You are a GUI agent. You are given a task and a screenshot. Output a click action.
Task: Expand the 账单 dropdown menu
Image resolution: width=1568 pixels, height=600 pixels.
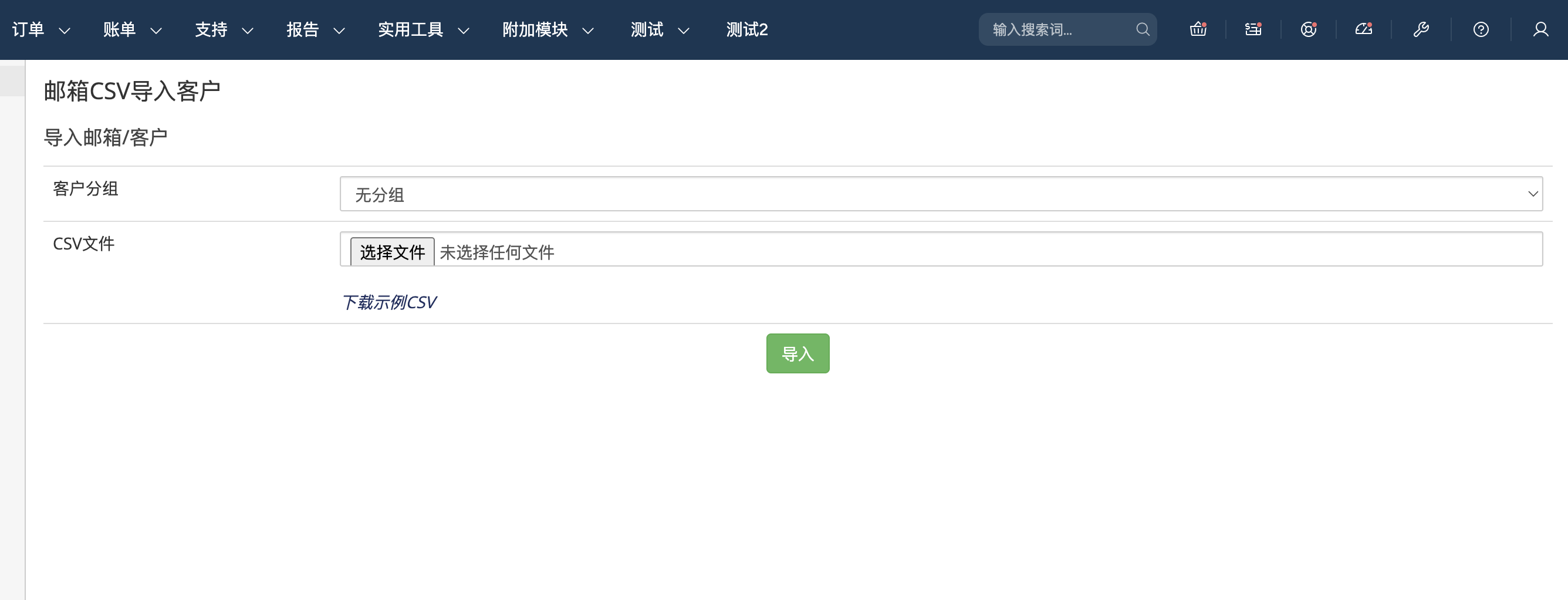tap(132, 29)
